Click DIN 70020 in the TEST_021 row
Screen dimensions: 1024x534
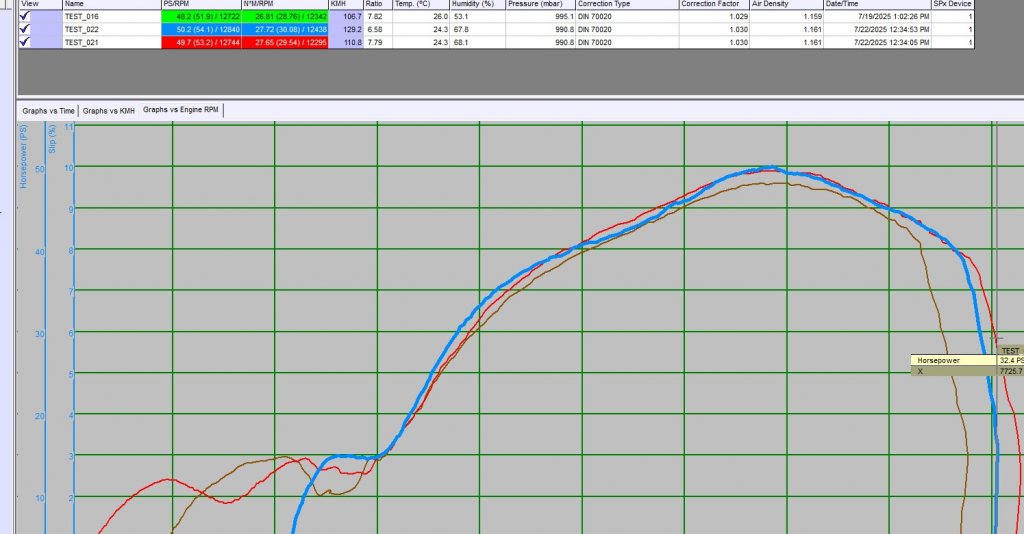[x=595, y=42]
